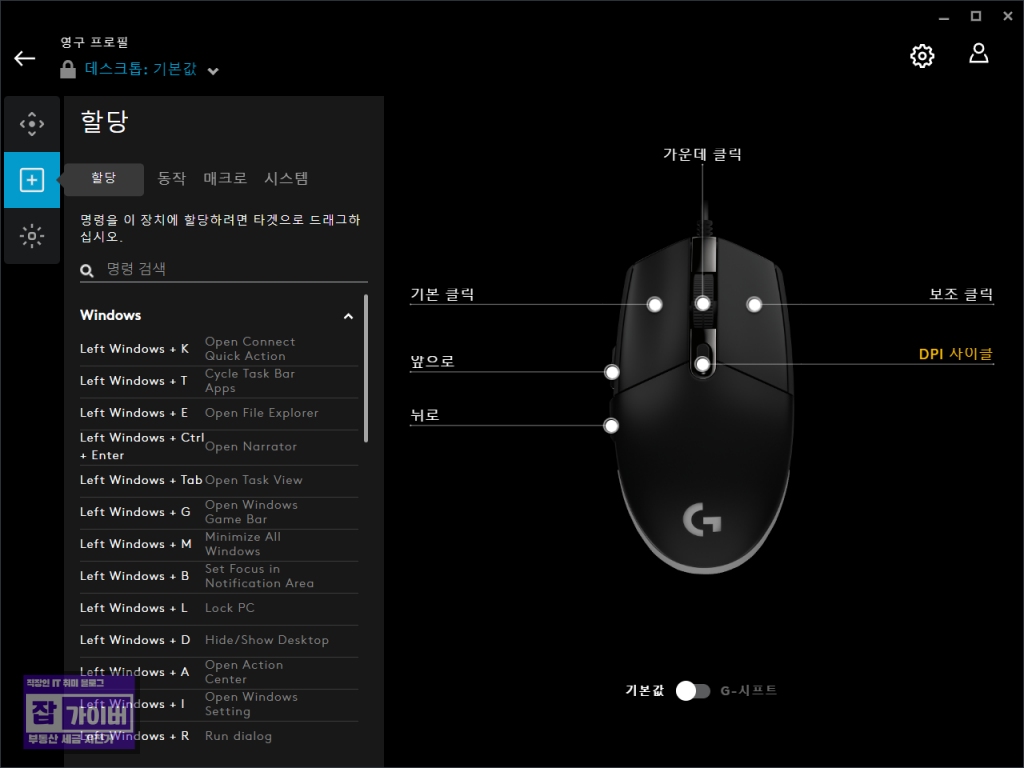The width and height of the screenshot is (1024, 768).
Task: Select the 기본 클릭 button marker on mouse
Action: tap(654, 304)
